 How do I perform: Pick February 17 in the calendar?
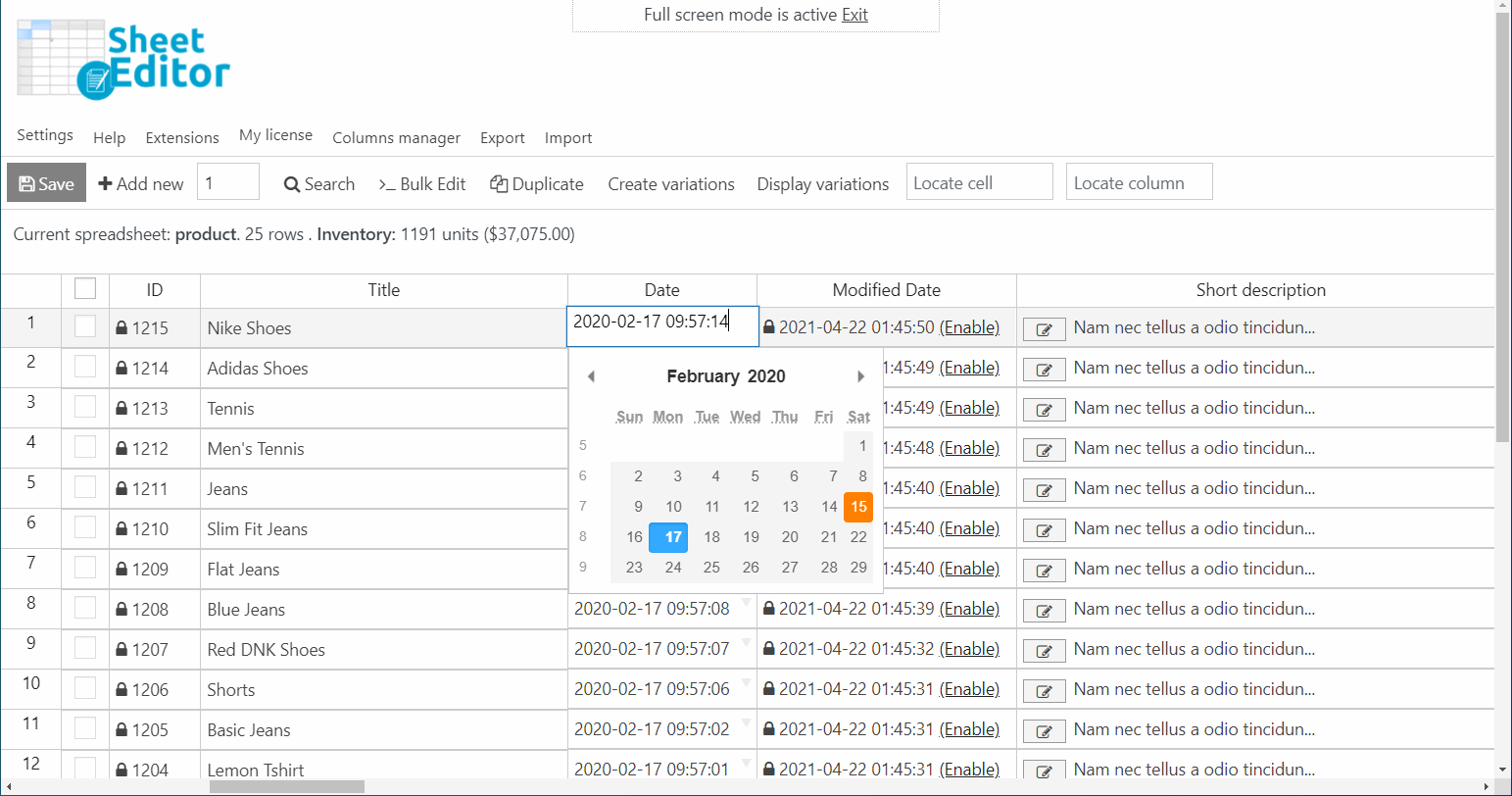click(668, 537)
